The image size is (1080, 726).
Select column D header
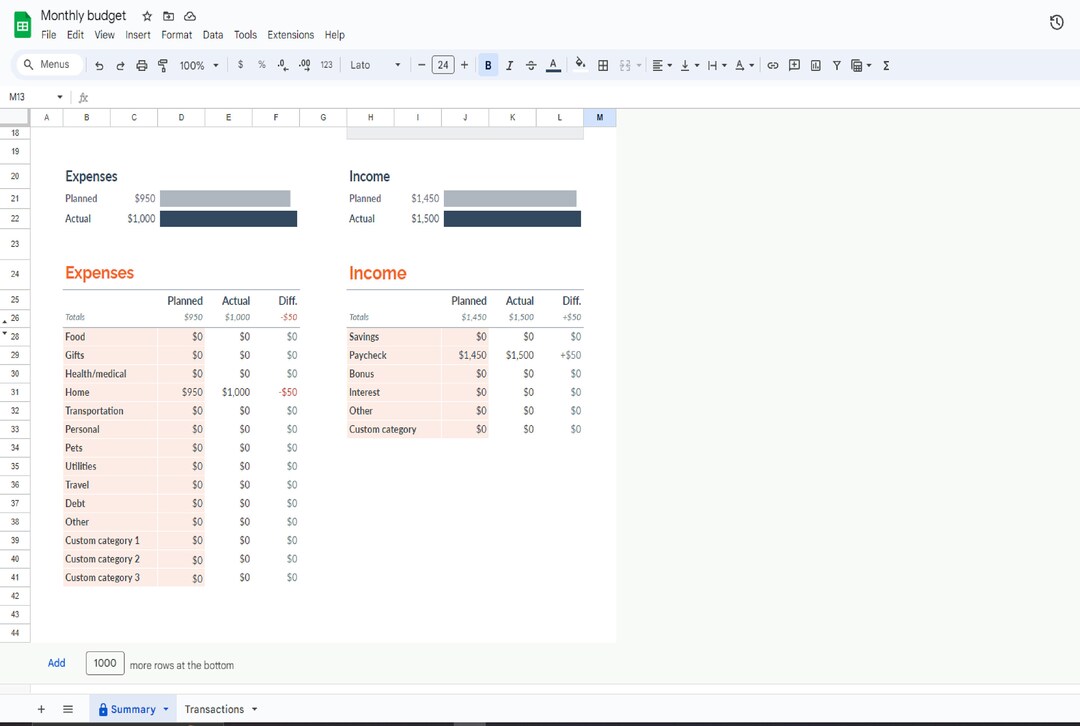pyautogui.click(x=181, y=117)
